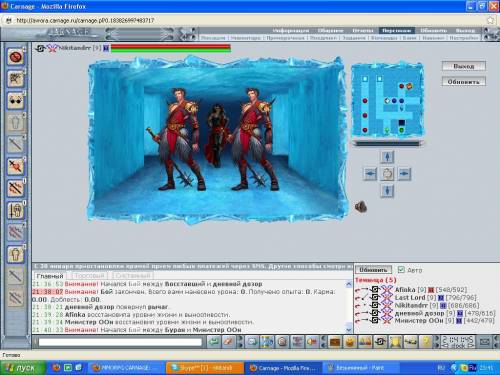The height and width of the screenshot is (375, 500).
Task: Click the red-green health bar of Nikitandrr
Action: pos(170,48)
